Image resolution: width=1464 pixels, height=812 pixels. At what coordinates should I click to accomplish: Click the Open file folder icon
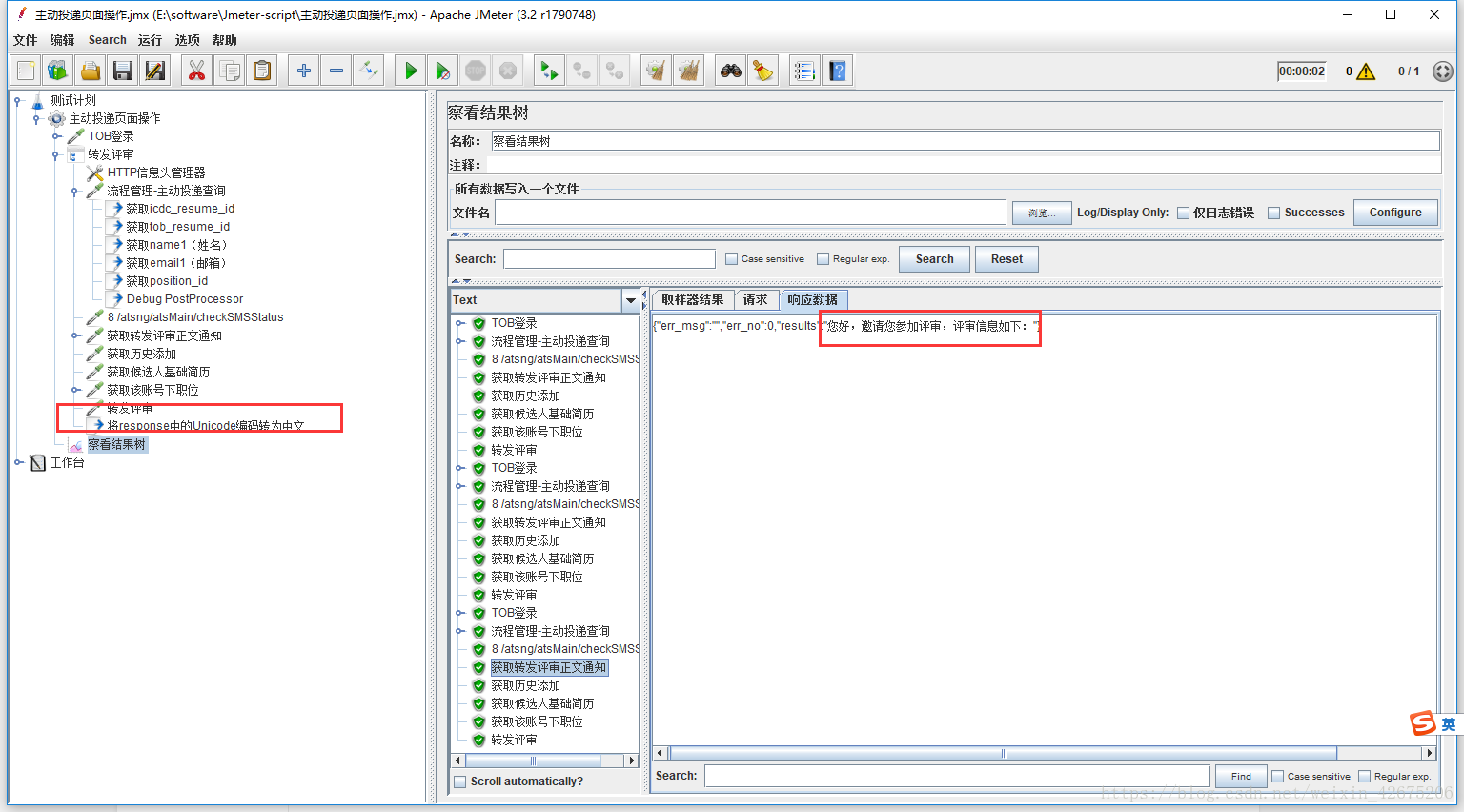pyautogui.click(x=91, y=71)
